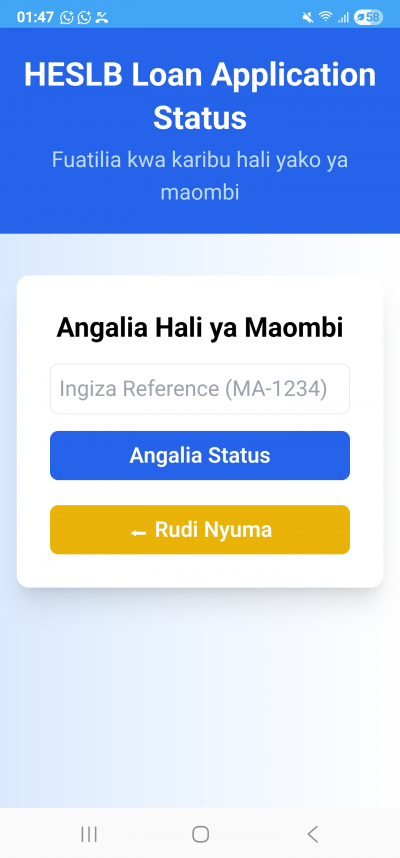400x858 pixels.
Task: Focus the Ingiza Reference input field
Action: pos(200,389)
